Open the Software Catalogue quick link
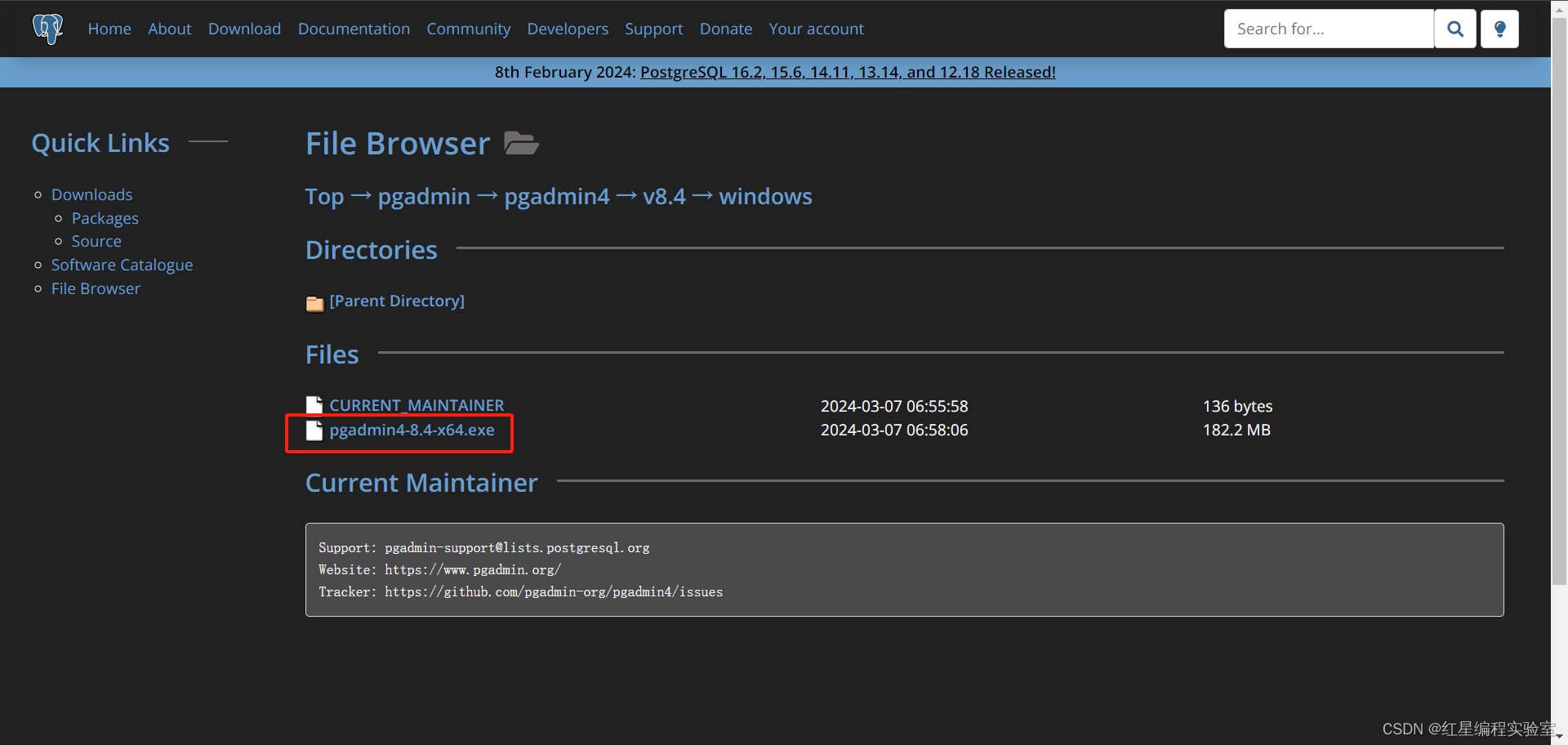The image size is (1568, 745). 122,265
